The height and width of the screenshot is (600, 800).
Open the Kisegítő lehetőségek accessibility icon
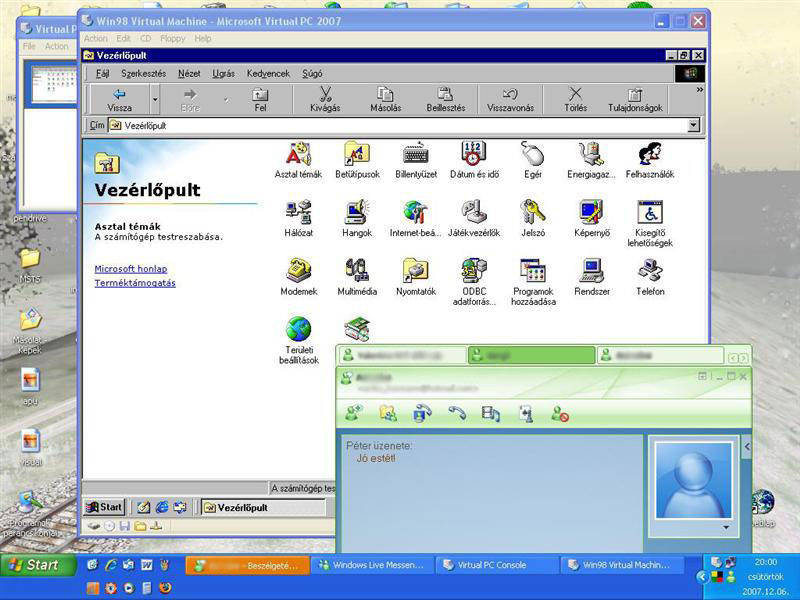(x=650, y=223)
